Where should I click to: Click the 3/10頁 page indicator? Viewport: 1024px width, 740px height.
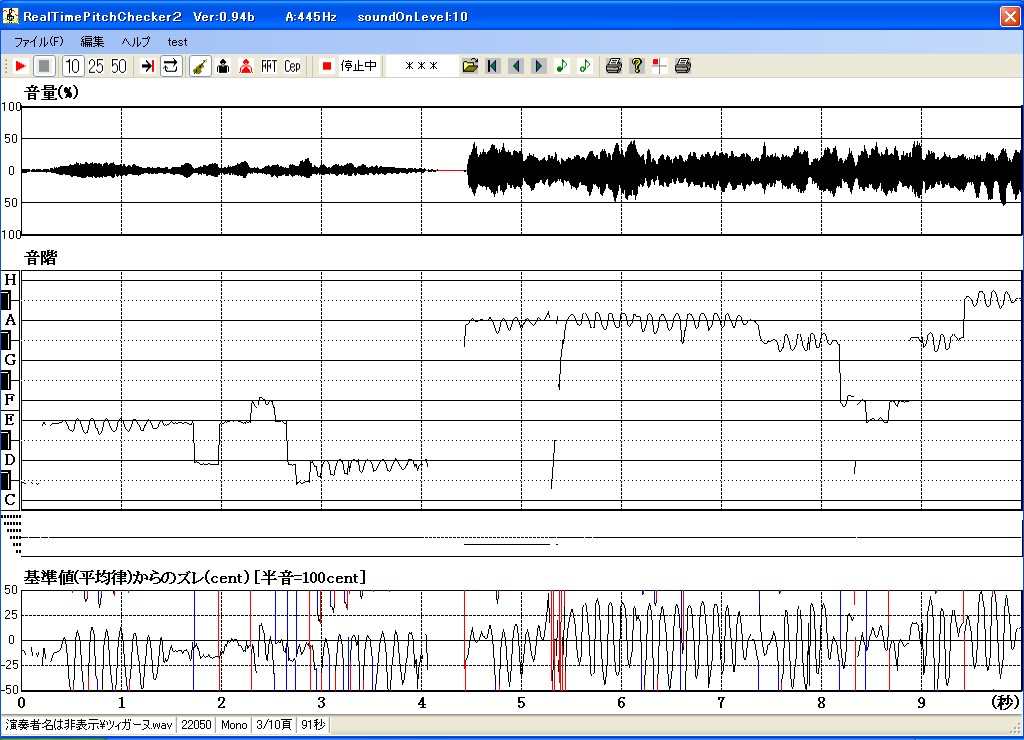tap(274, 724)
